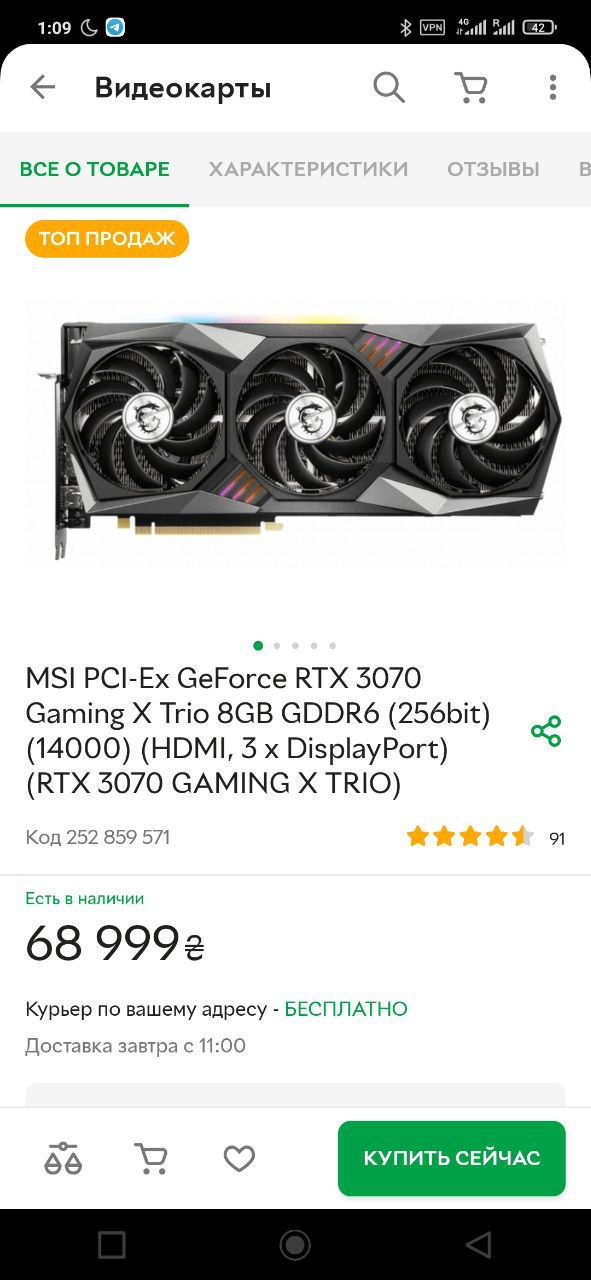This screenshot has height=1280, width=591.
Task: Tap the back arrow icon
Action: tap(43, 88)
